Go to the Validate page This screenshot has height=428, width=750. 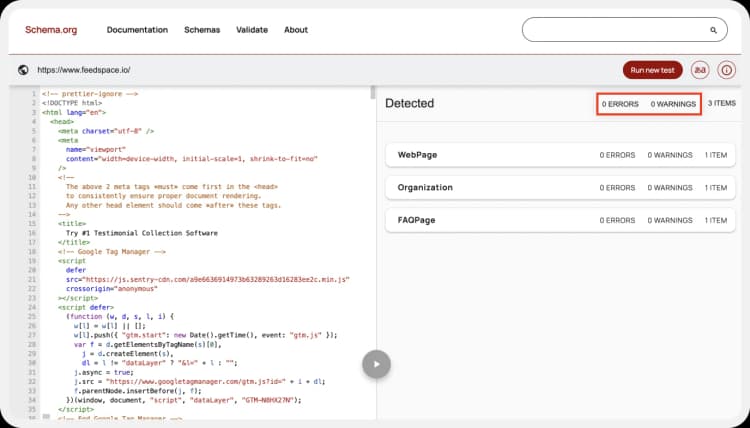tap(252, 30)
